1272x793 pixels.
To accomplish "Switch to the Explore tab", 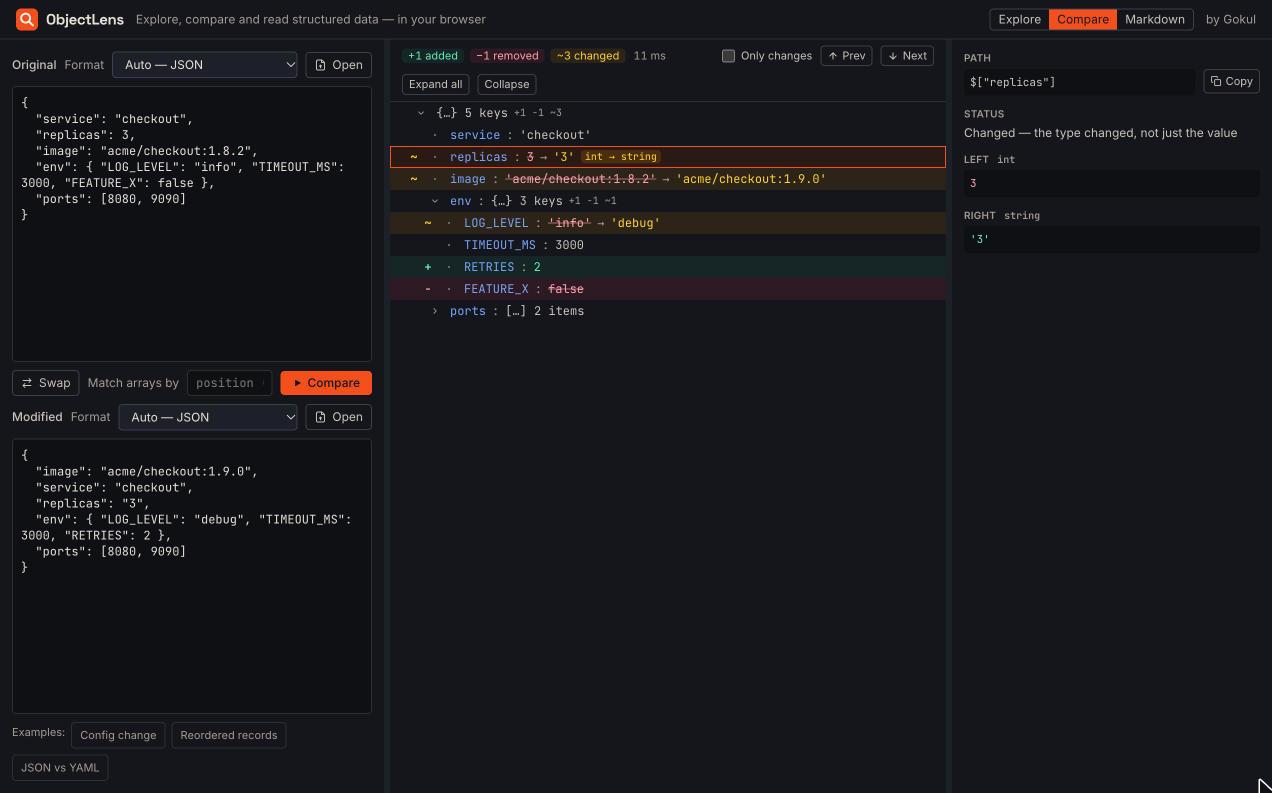I will point(1020,19).
